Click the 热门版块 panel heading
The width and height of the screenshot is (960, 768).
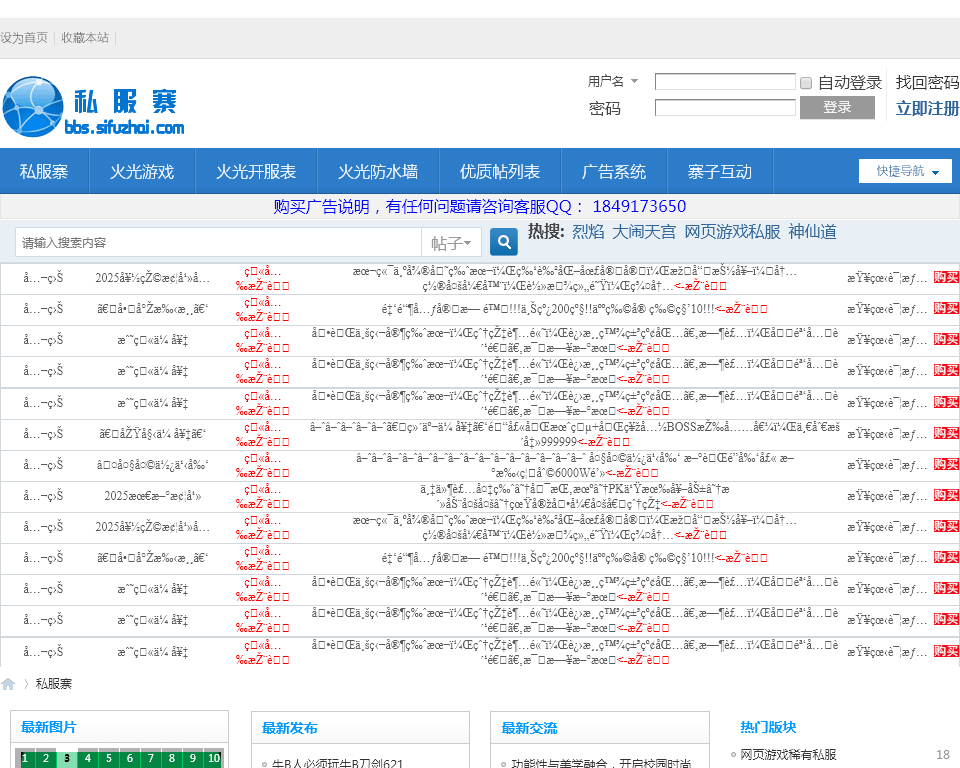[x=768, y=727]
